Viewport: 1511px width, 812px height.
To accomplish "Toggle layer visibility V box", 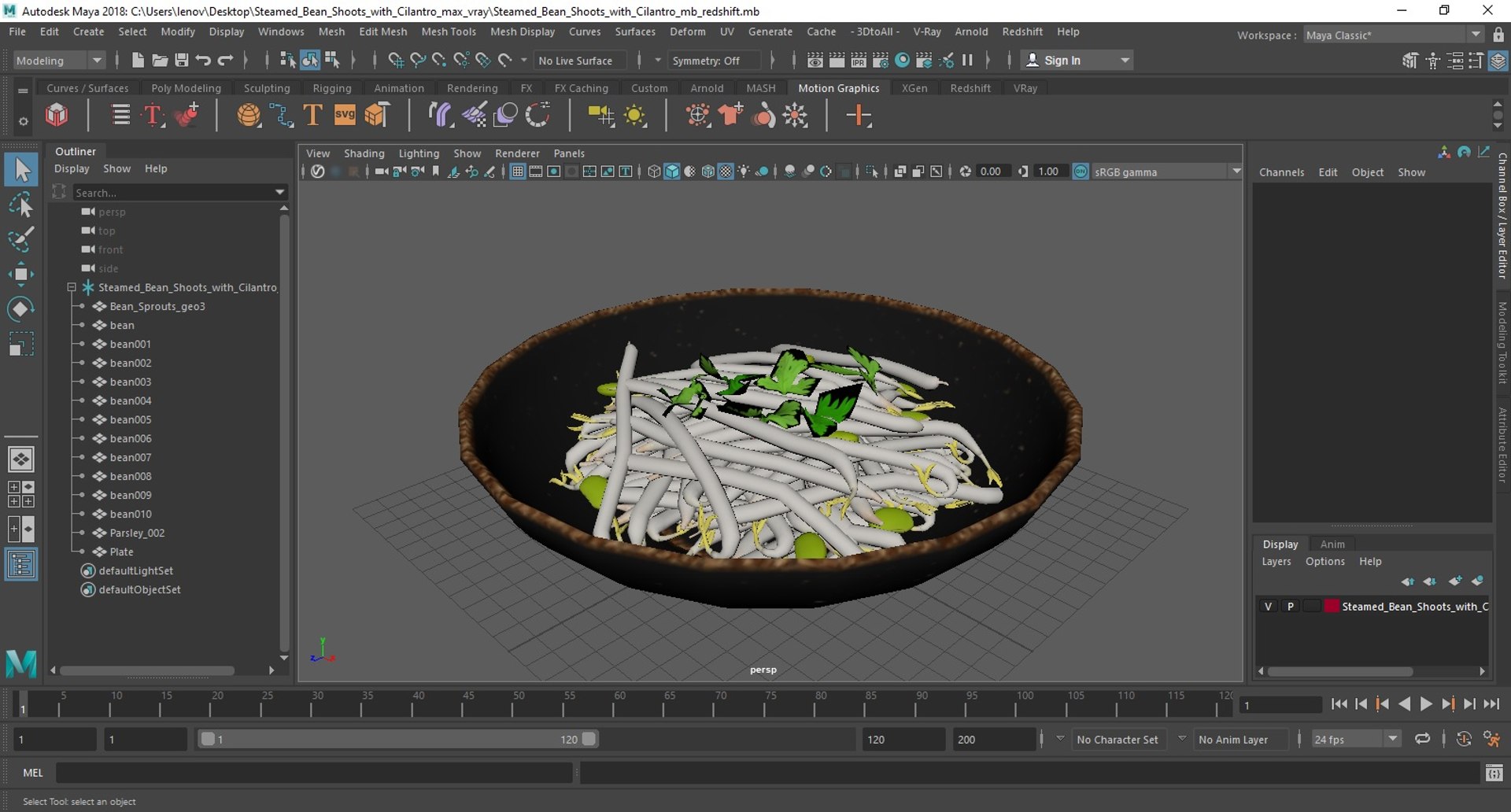I will pos(1268,607).
